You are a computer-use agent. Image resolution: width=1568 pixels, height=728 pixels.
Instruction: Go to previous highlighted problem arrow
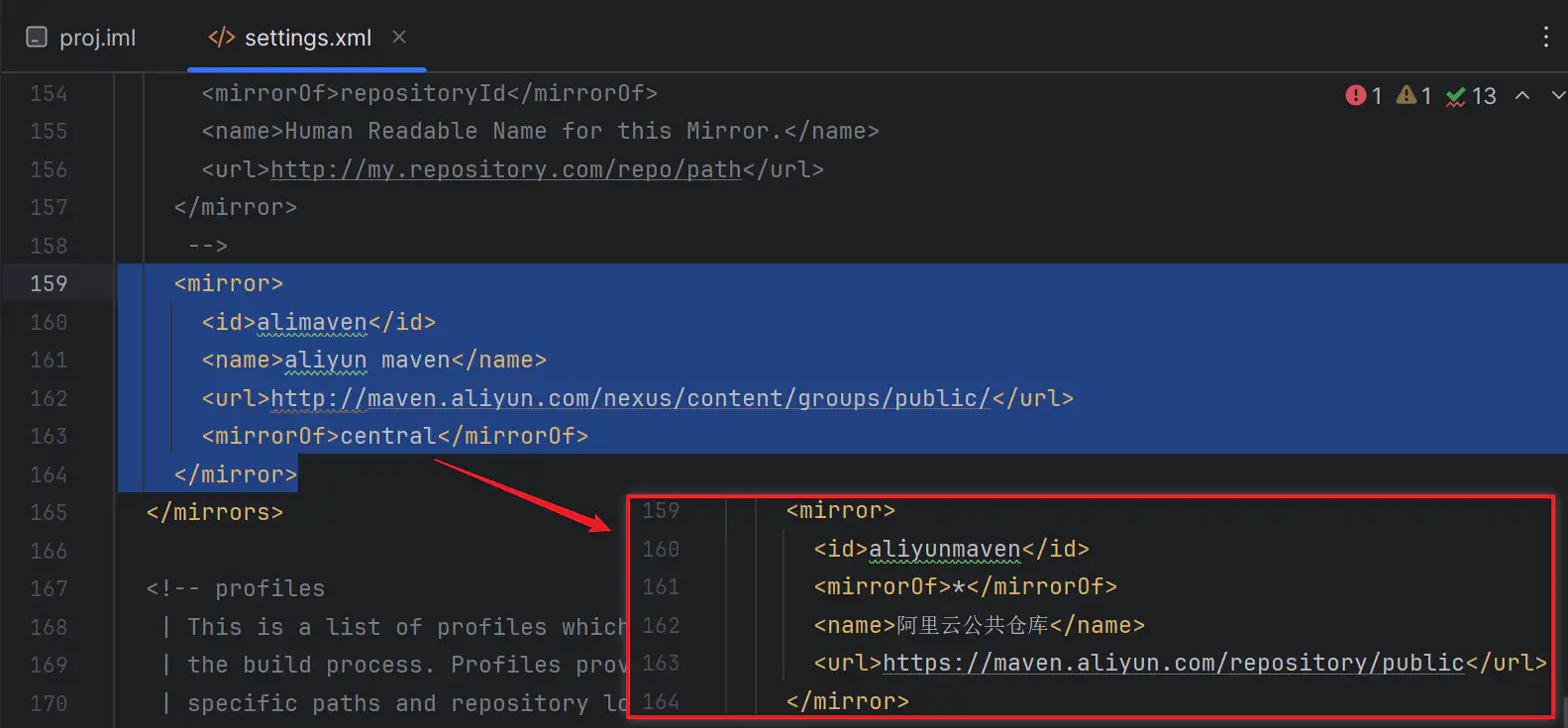pyautogui.click(x=1522, y=95)
